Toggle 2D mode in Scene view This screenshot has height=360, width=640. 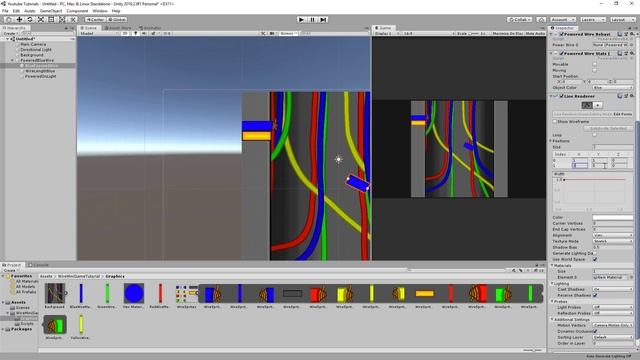click(125, 33)
